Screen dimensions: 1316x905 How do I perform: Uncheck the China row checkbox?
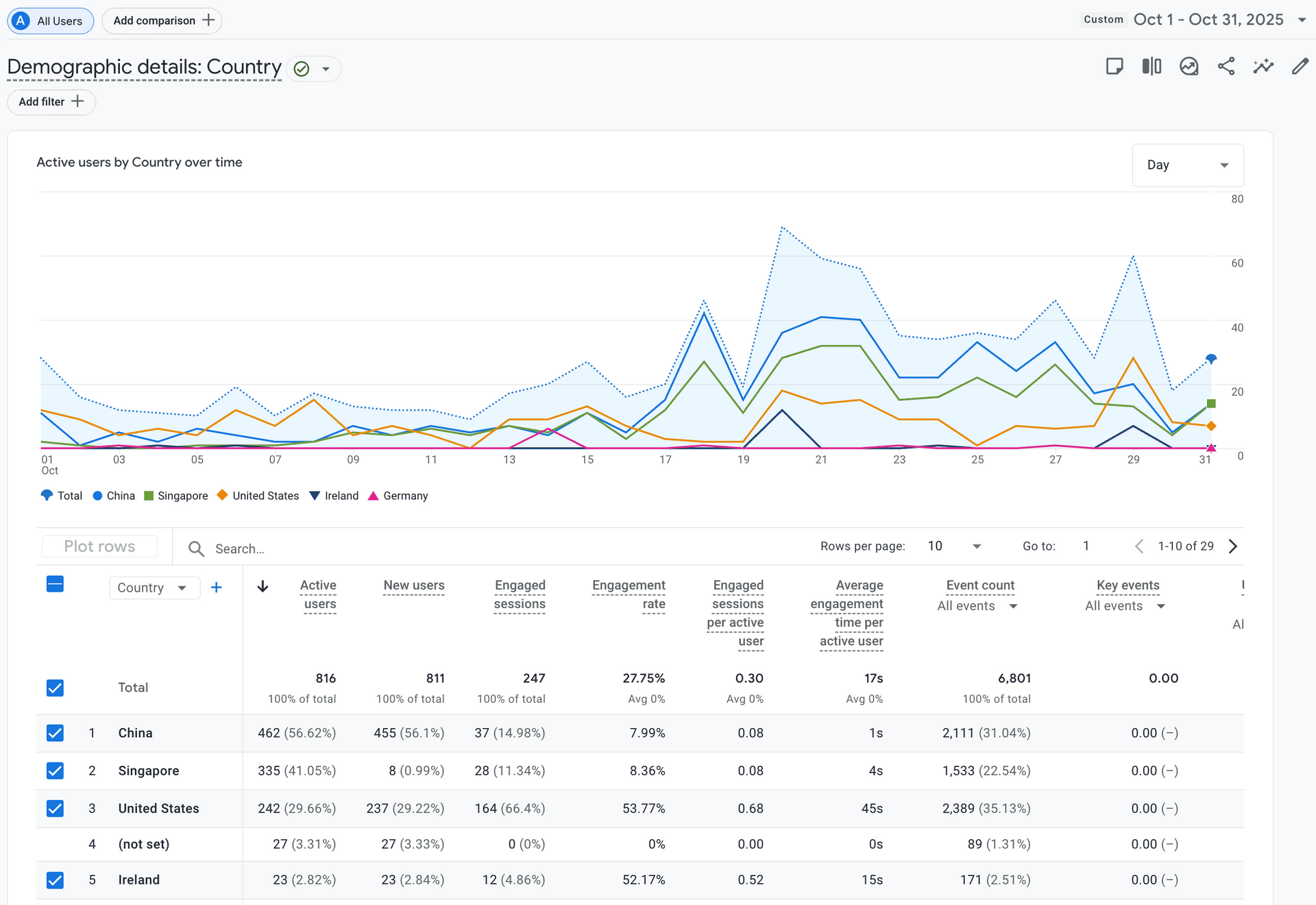point(55,733)
